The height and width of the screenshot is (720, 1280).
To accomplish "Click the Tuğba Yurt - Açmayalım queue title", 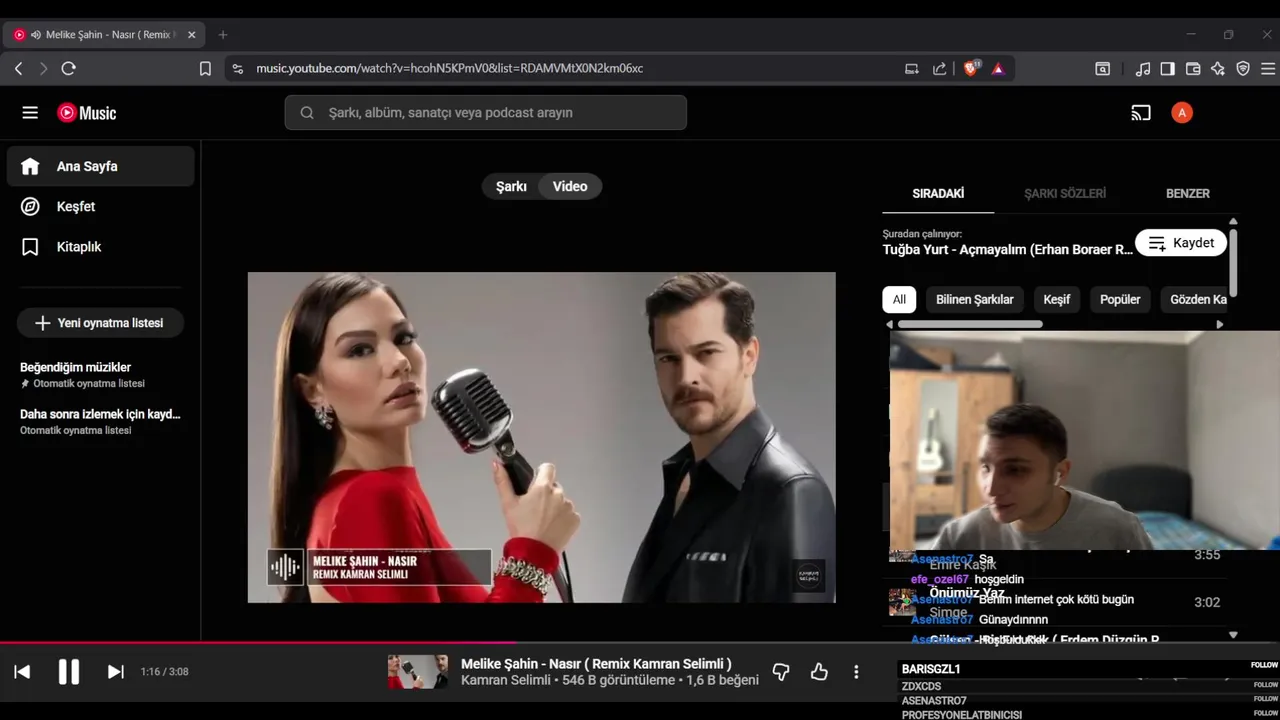I will (1008, 250).
